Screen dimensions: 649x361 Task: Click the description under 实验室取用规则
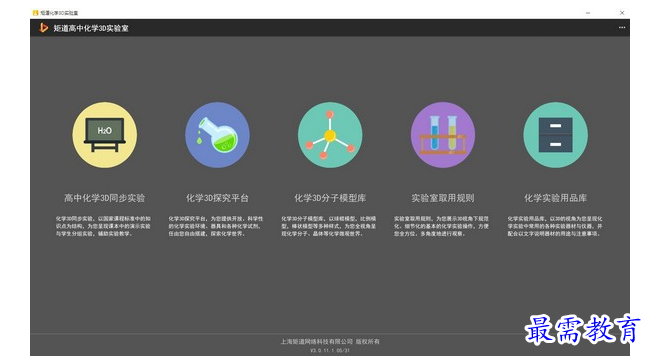441,226
